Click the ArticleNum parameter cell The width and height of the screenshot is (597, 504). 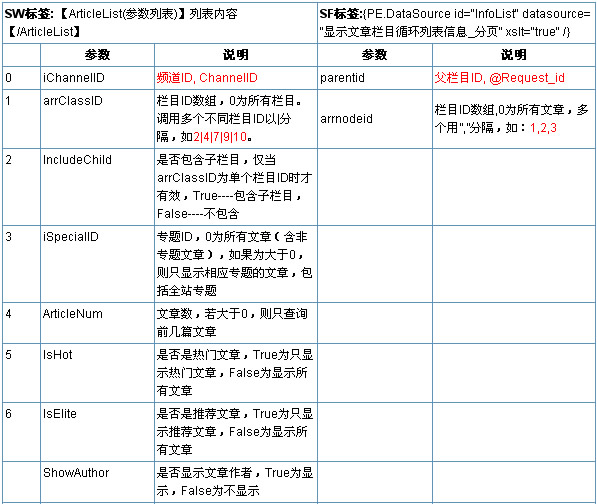[97, 323]
